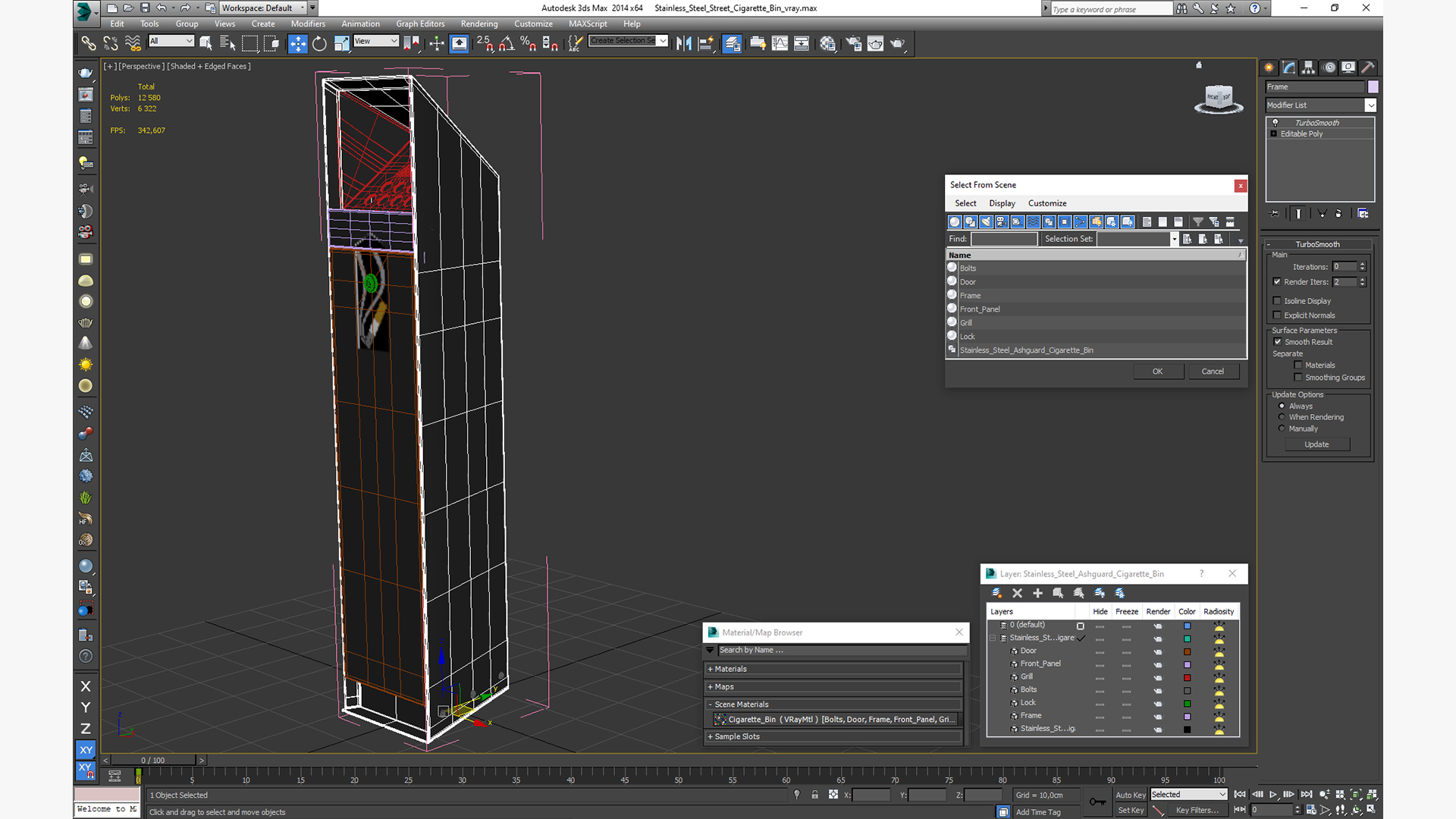Toggle Selection Lock padlock in status bar
Screen dimensions: 1456x819
pos(814,795)
